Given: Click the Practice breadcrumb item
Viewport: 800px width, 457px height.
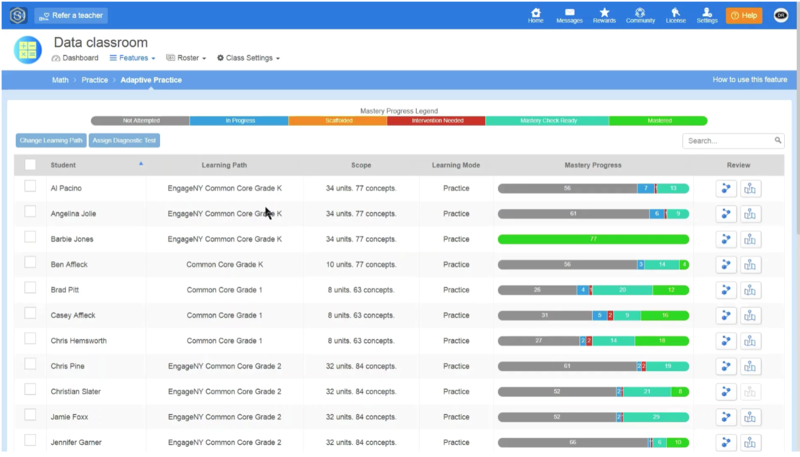Looking at the screenshot, I should click(x=95, y=79).
